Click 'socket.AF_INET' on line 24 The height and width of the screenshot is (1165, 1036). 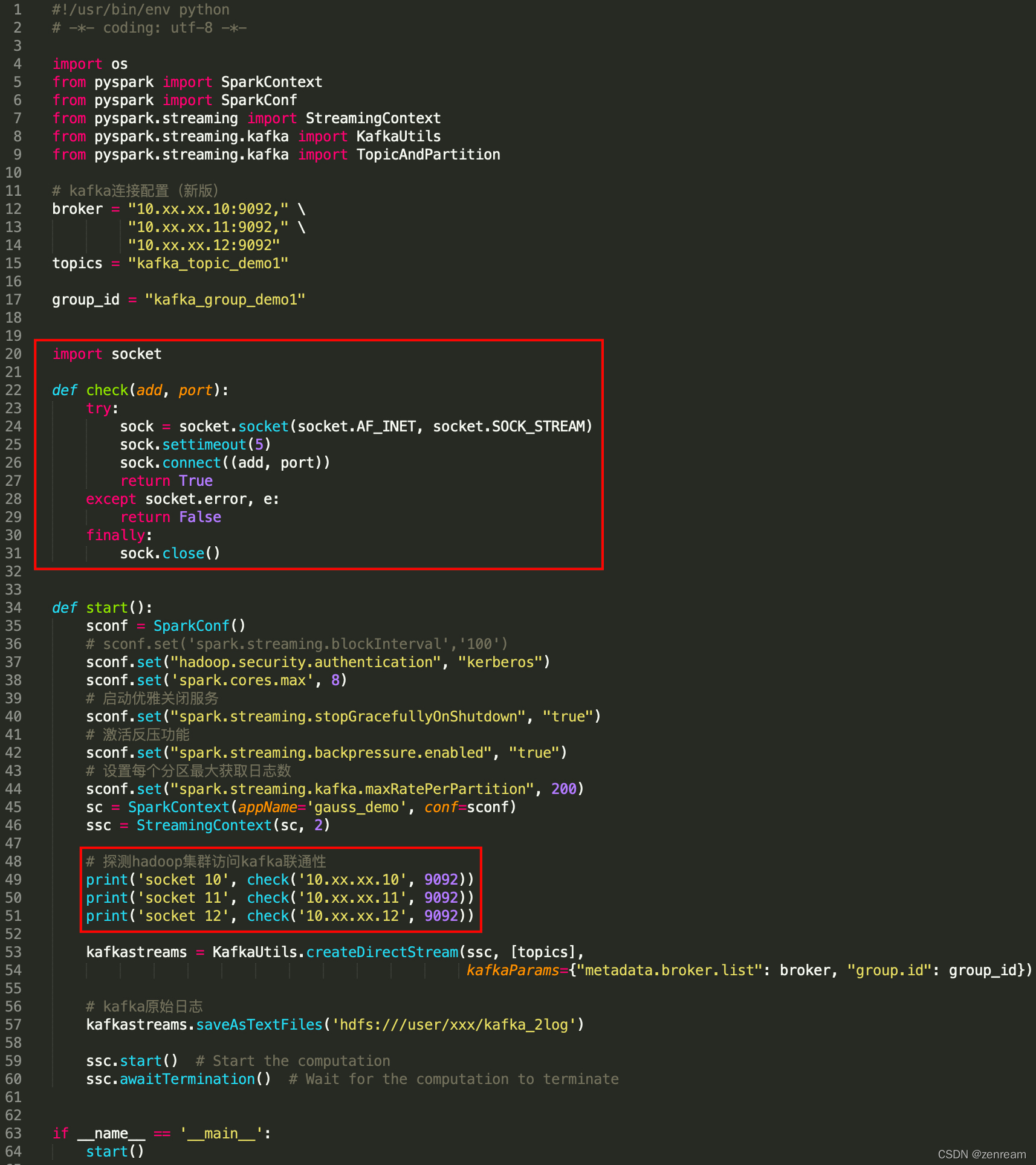tap(357, 427)
